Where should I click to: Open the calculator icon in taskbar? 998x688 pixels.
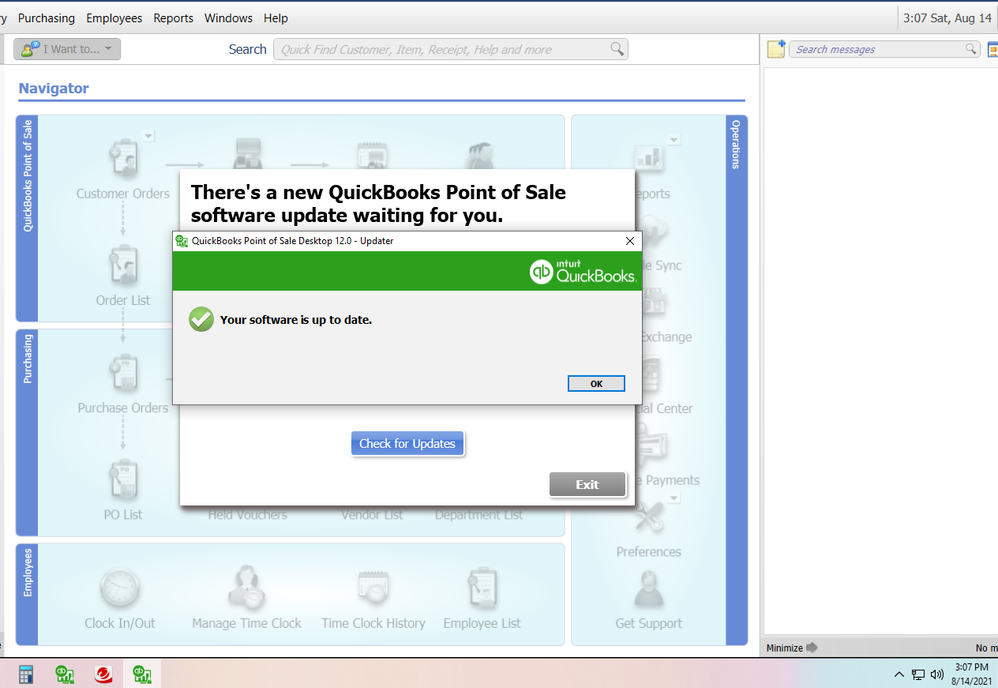coord(26,674)
